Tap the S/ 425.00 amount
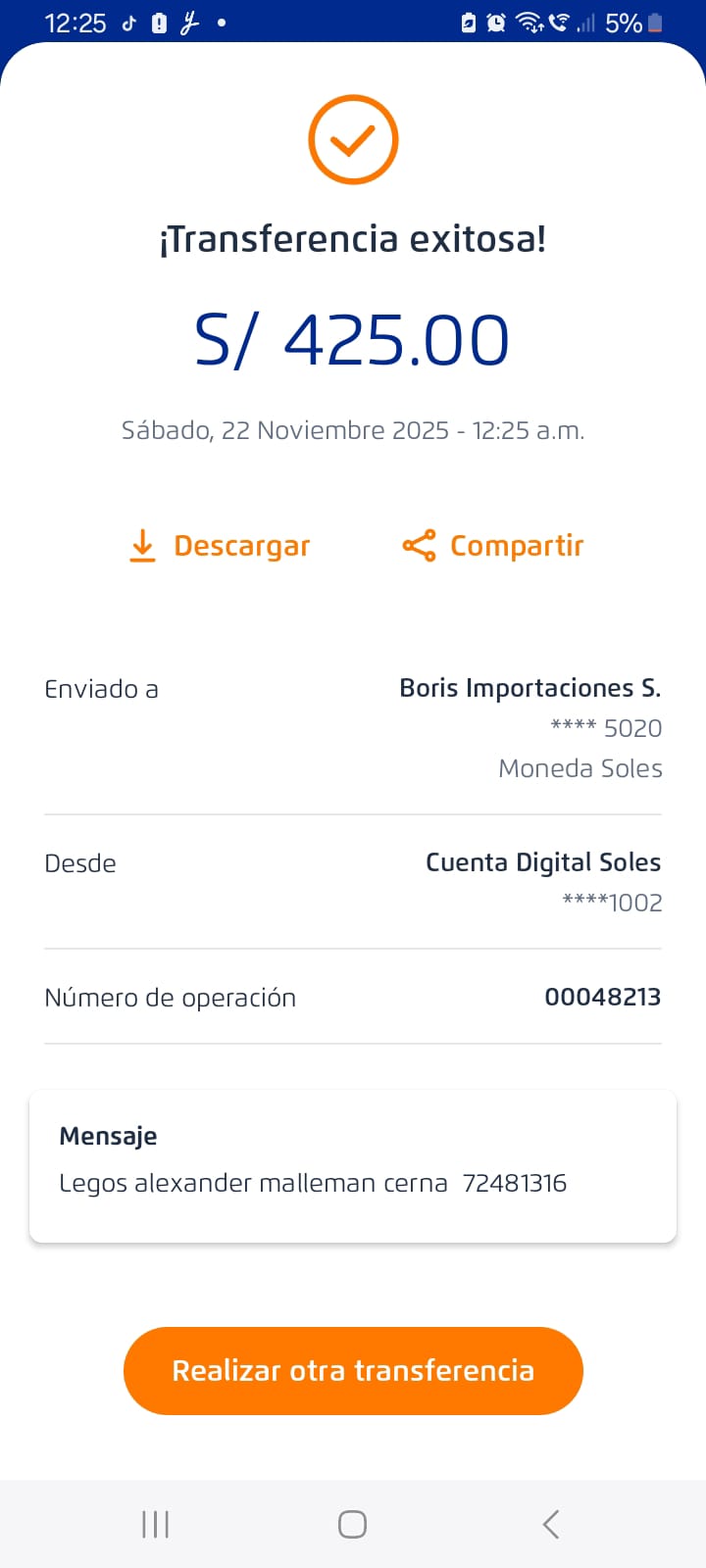The width and height of the screenshot is (706, 1568). click(352, 341)
